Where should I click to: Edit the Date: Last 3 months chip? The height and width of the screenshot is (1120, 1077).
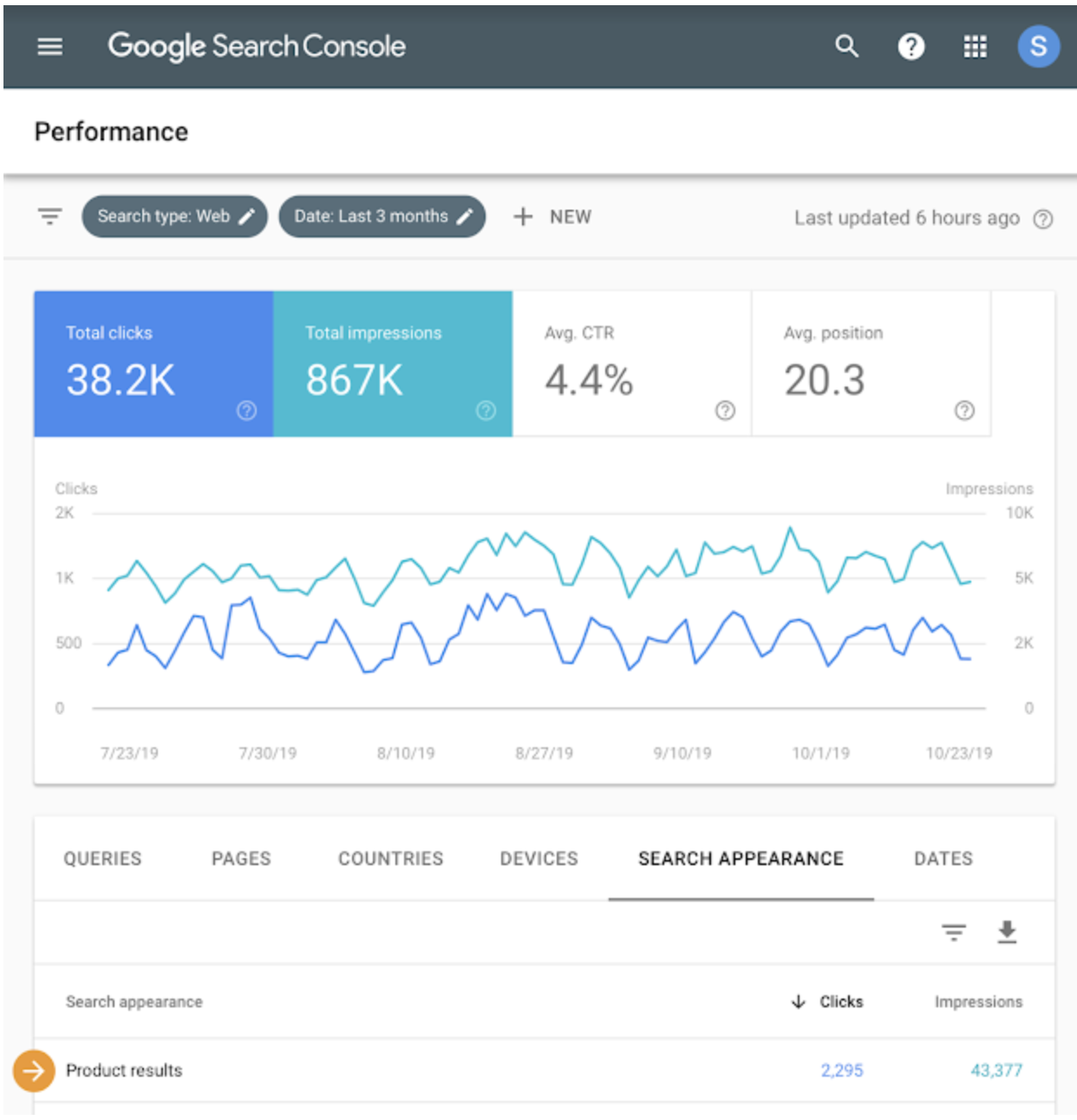[x=382, y=217]
